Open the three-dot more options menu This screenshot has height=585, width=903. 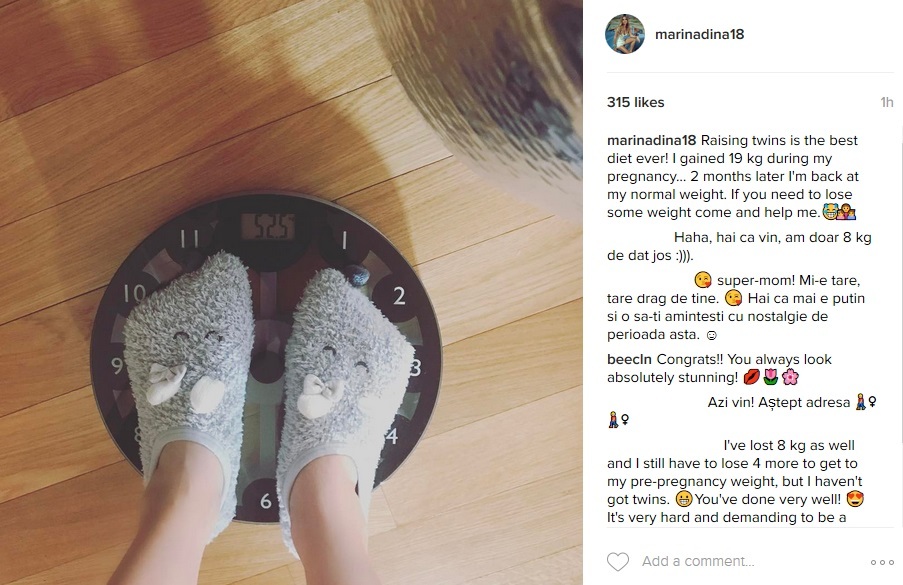coord(882,563)
